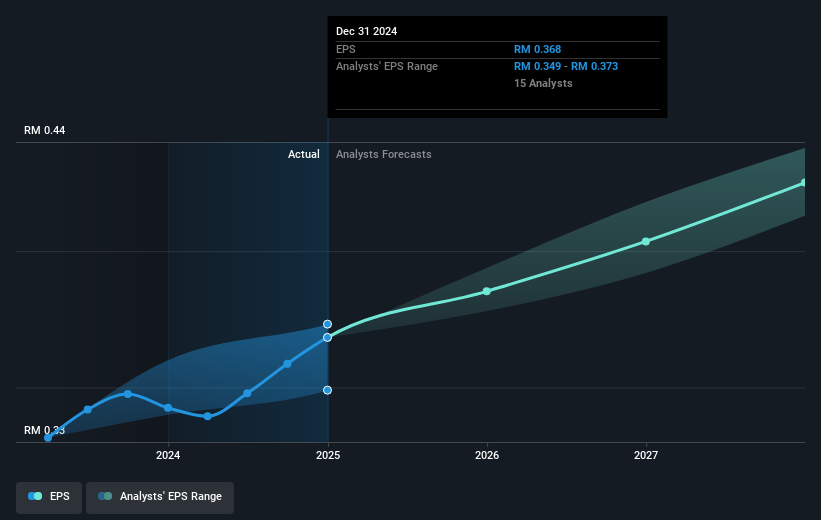The height and width of the screenshot is (520, 821).
Task: Select the 2027 forecast data point
Action: tap(646, 241)
